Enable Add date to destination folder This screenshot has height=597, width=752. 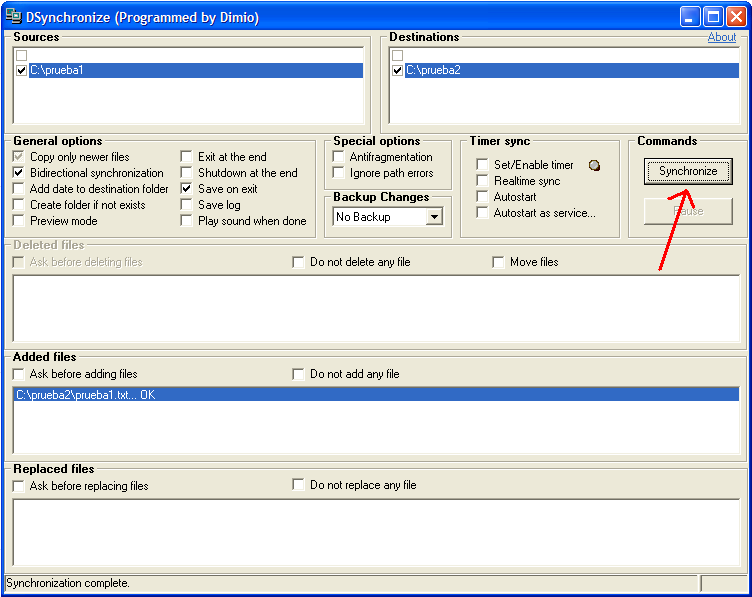click(19, 188)
